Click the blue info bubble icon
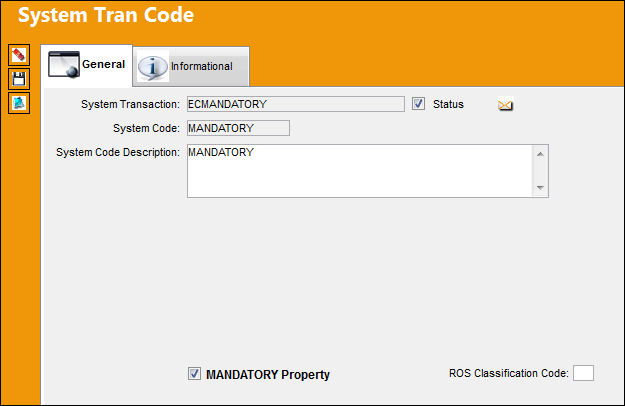Image resolution: width=625 pixels, height=406 pixels. 152,67
